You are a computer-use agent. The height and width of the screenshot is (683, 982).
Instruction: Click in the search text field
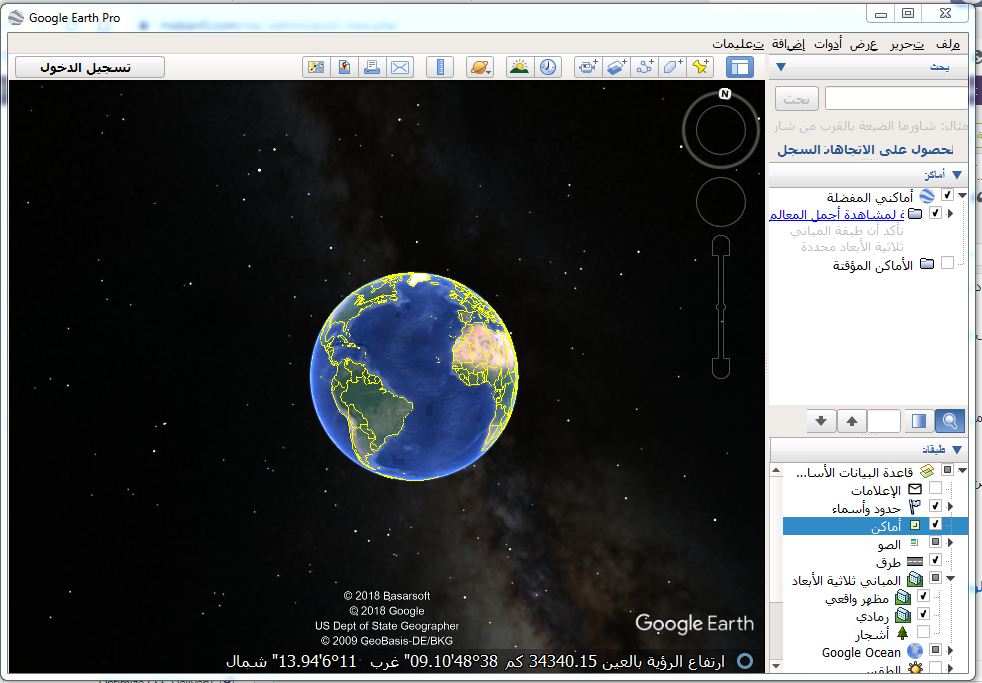(896, 99)
